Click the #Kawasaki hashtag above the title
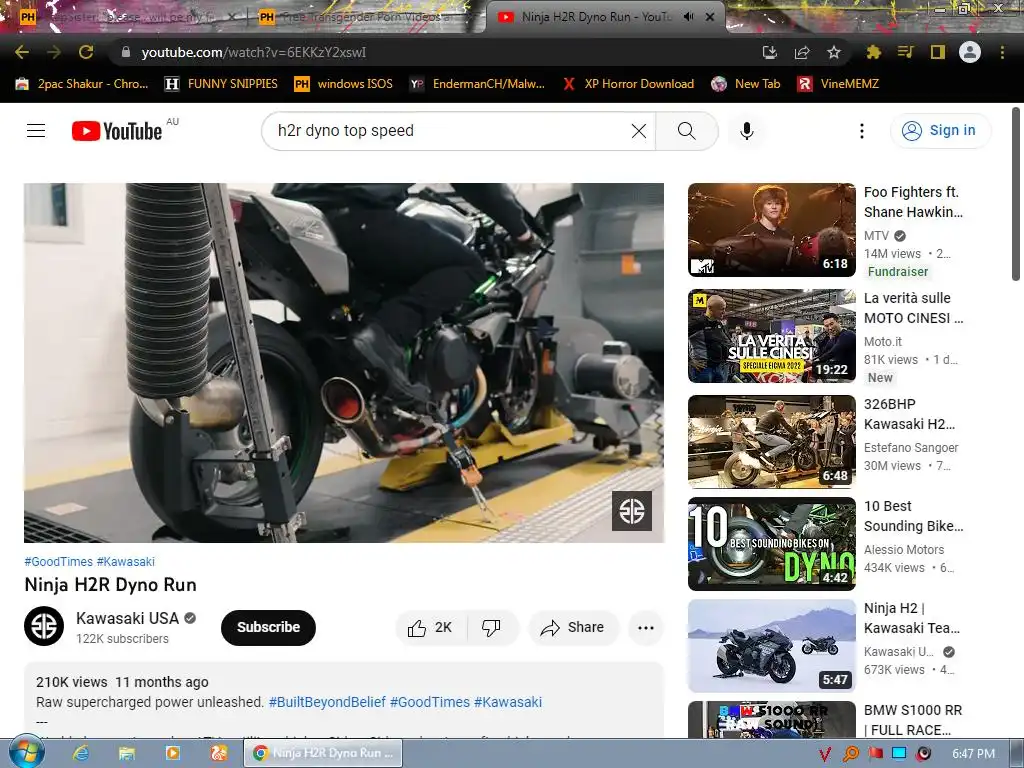Image resolution: width=1024 pixels, height=768 pixels. [x=125, y=561]
